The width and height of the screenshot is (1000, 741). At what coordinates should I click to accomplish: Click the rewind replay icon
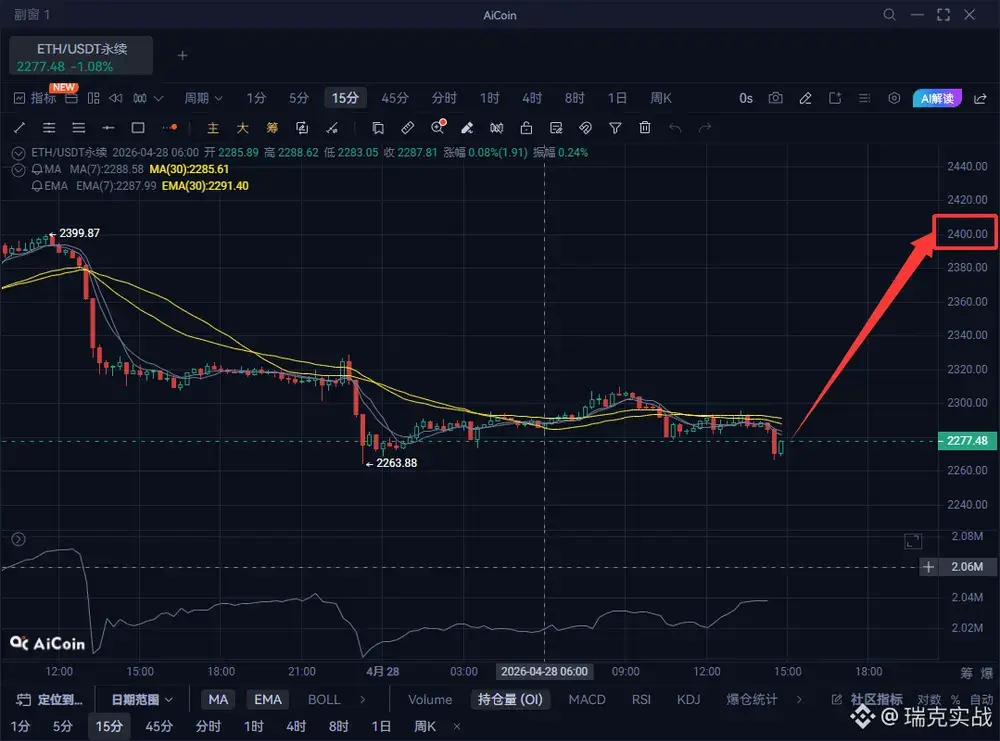(115, 98)
